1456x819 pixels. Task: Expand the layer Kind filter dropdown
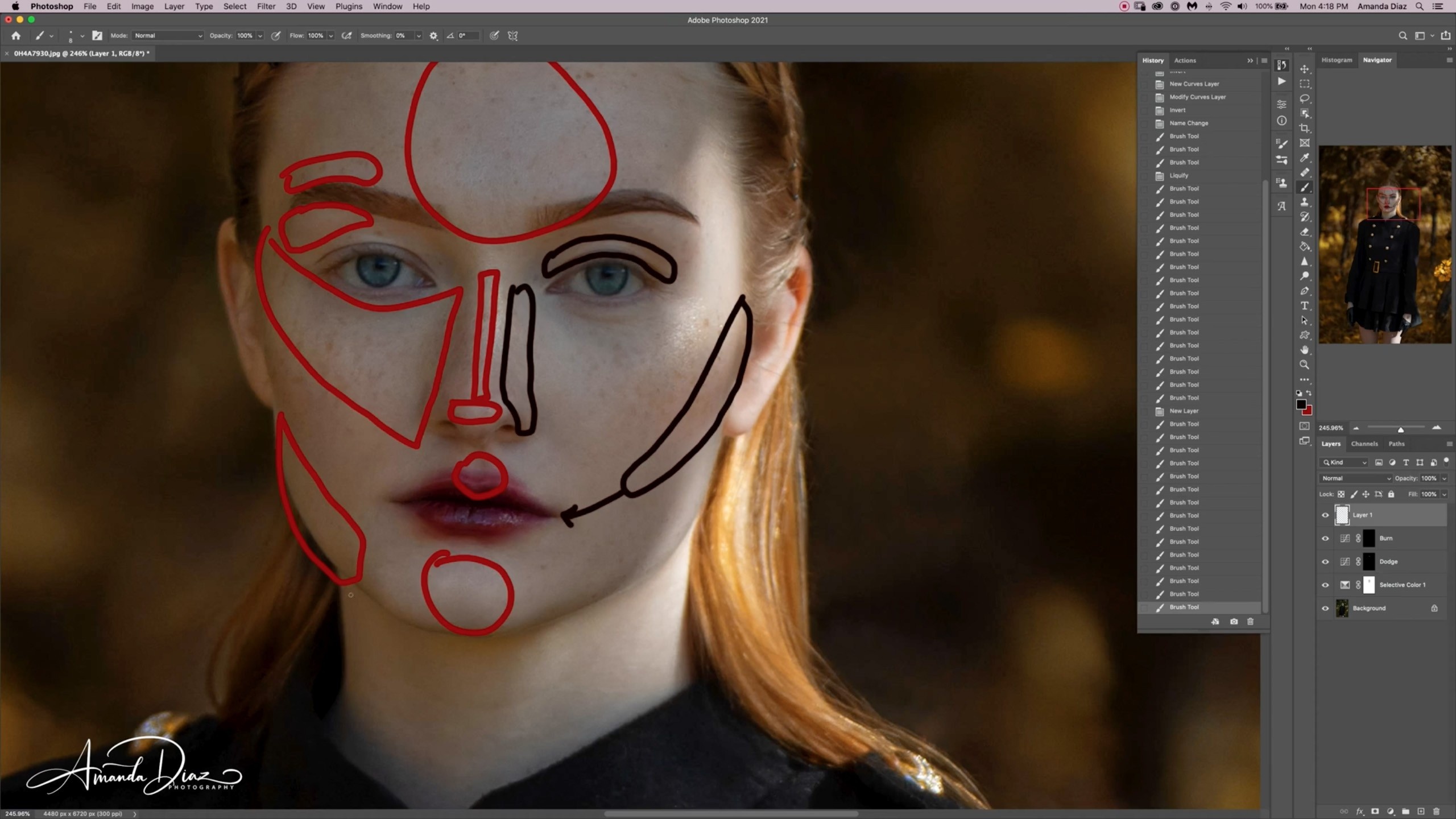click(1345, 462)
